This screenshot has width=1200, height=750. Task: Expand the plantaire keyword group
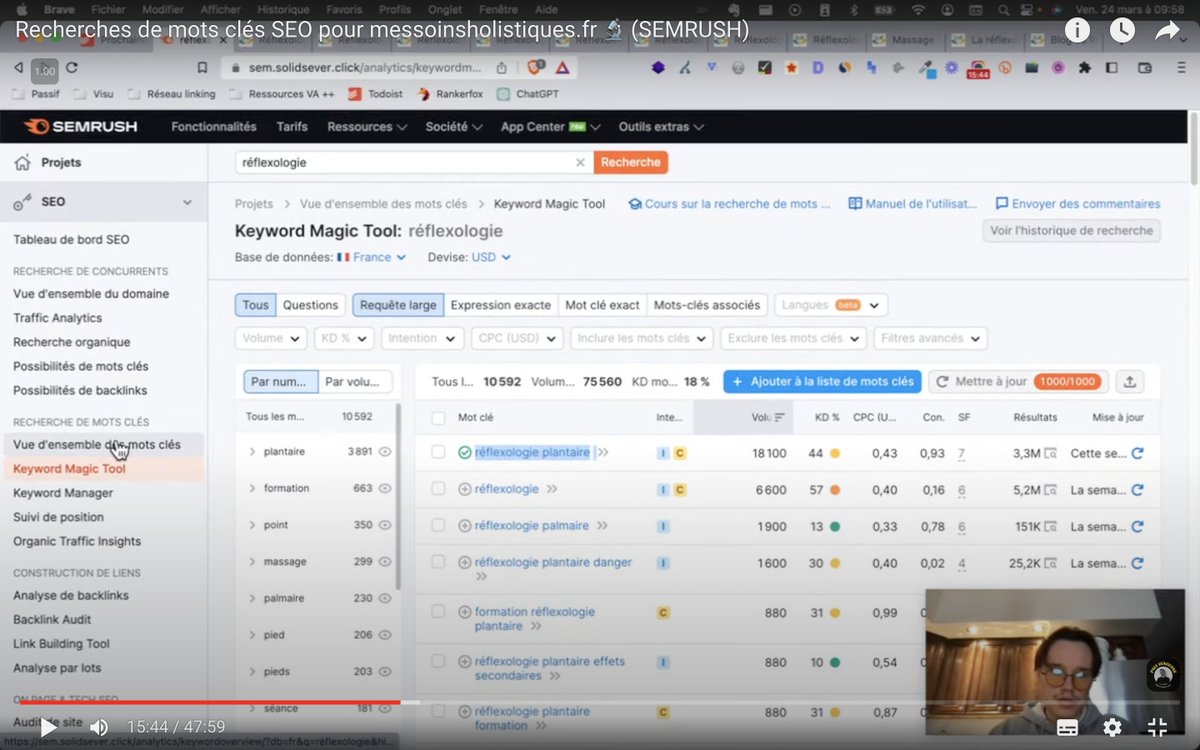click(x=253, y=452)
